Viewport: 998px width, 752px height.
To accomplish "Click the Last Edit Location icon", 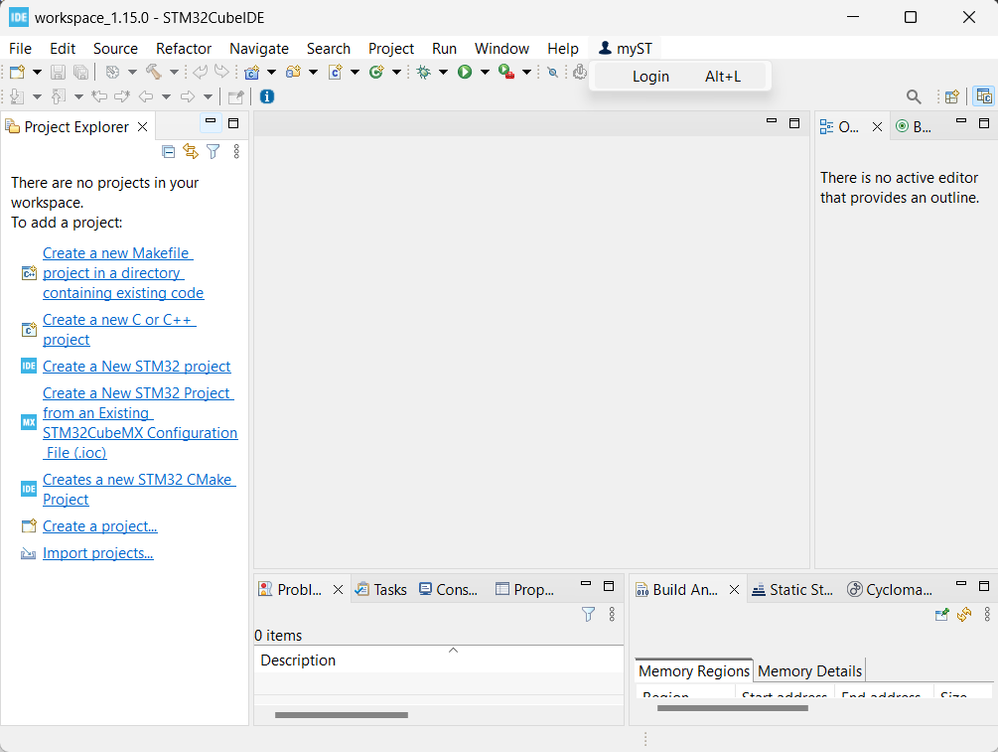I will 99,96.
